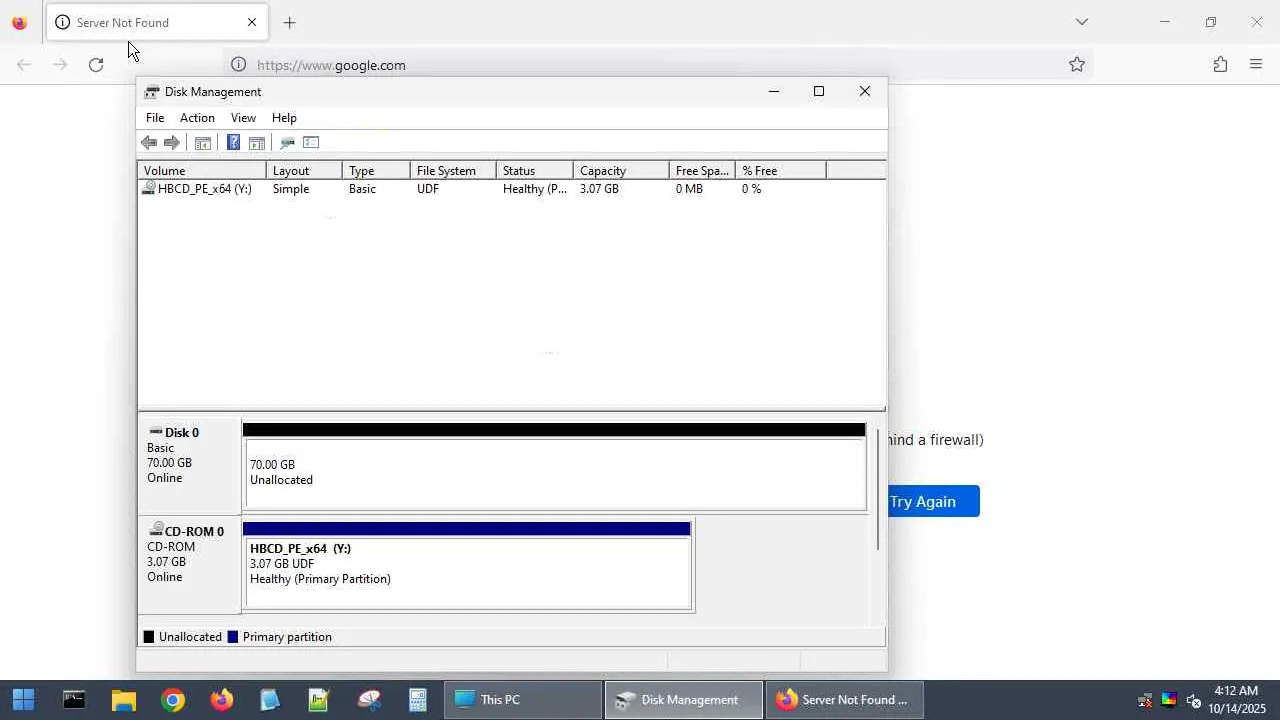Open the View menu
Image resolution: width=1280 pixels, height=720 pixels.
point(243,118)
